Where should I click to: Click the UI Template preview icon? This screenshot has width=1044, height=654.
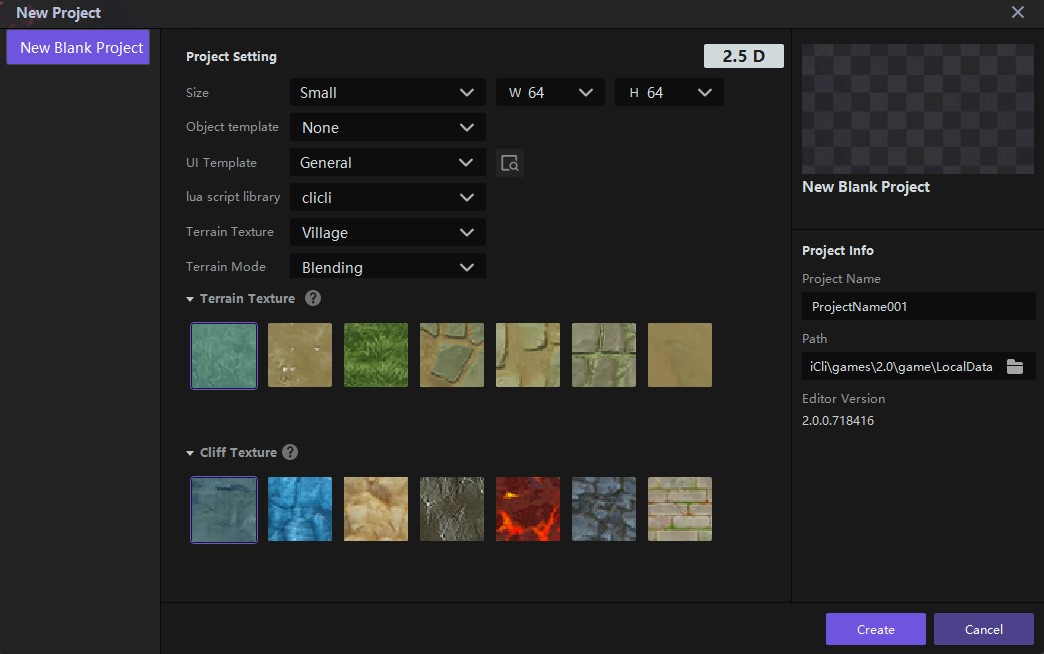click(510, 163)
